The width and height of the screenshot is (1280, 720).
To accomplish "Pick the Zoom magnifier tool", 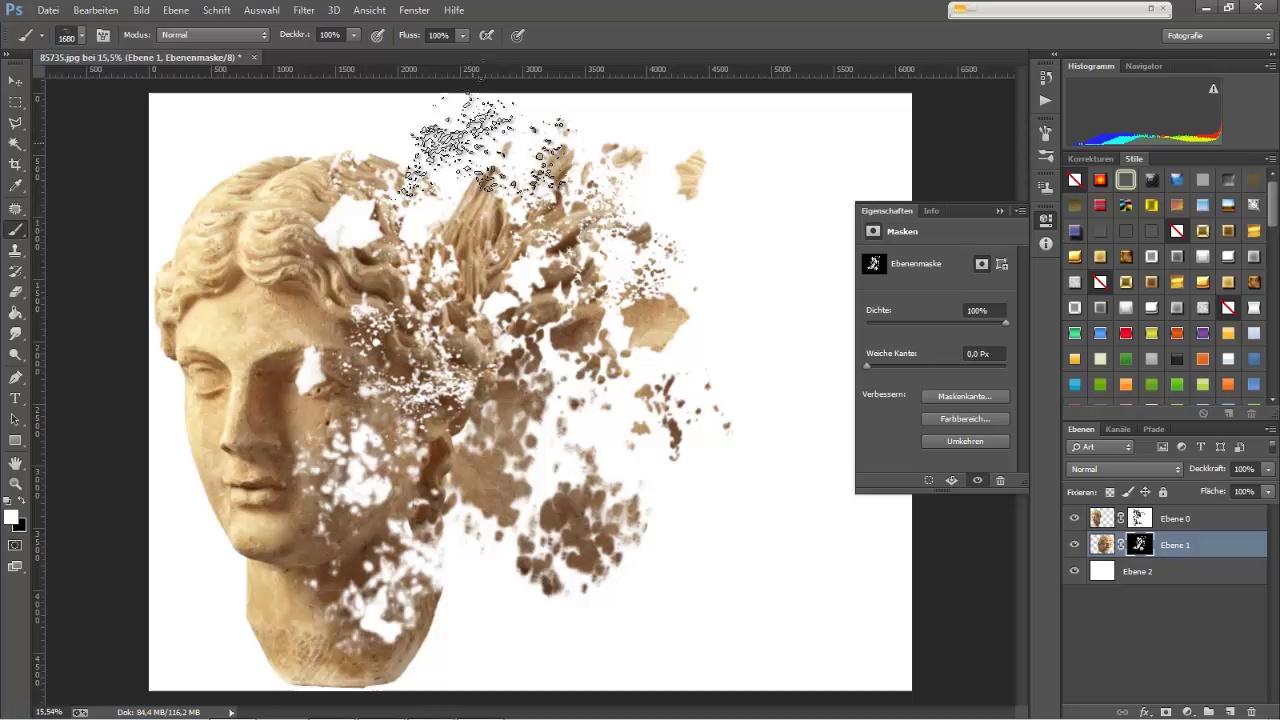I will coord(15,484).
